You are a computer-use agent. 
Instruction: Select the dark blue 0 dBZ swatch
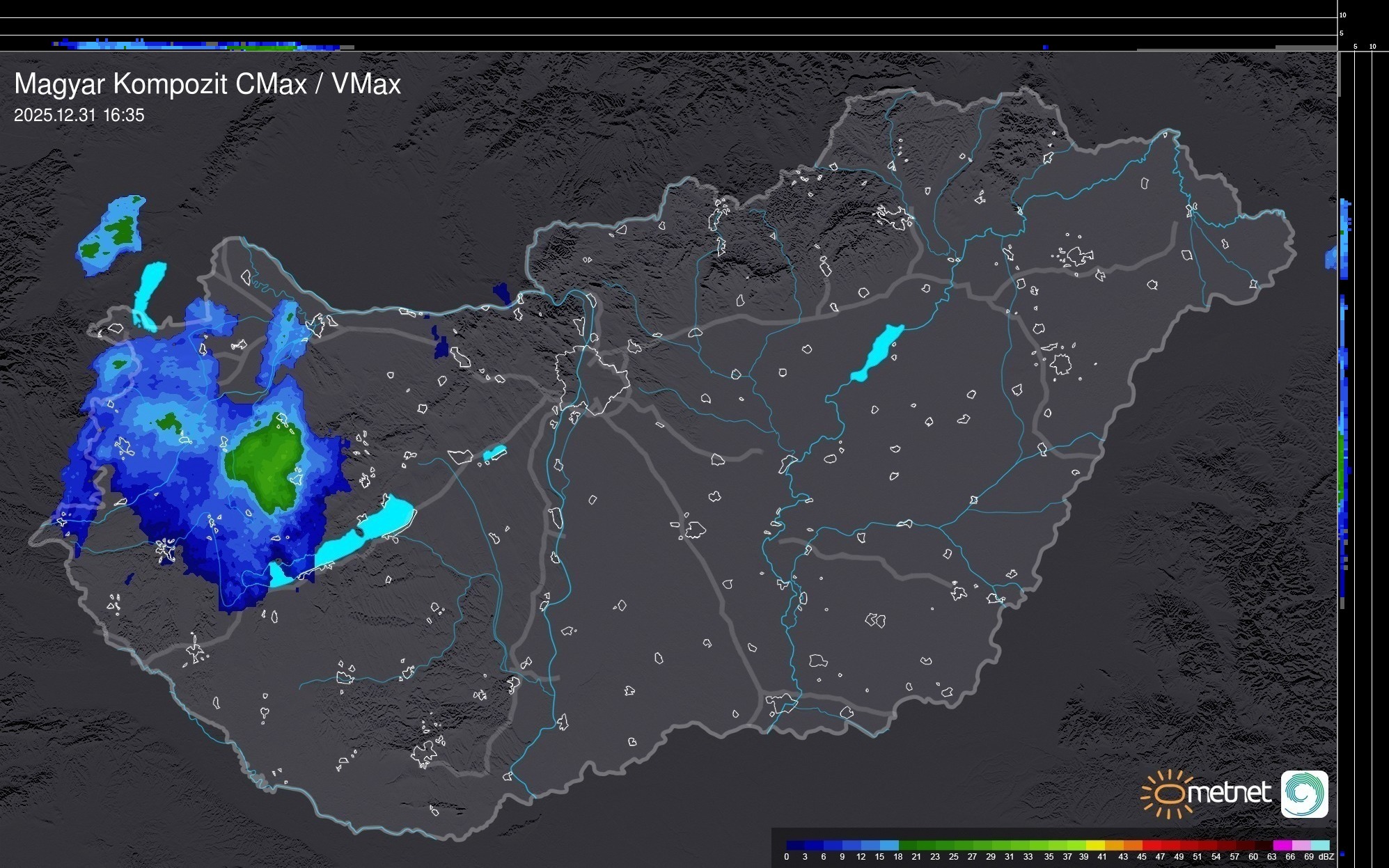796,846
